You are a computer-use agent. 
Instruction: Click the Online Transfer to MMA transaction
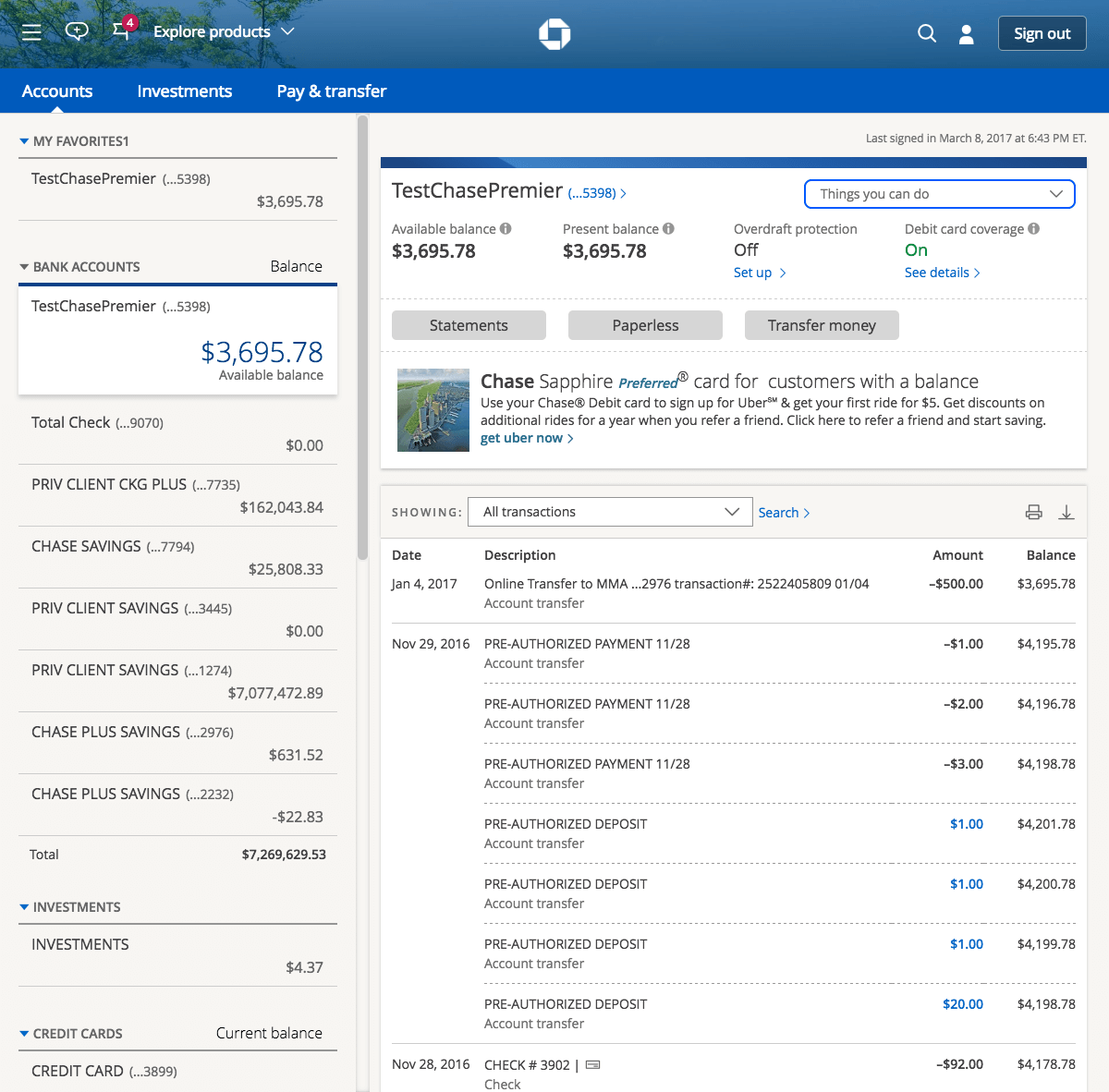tap(676, 584)
